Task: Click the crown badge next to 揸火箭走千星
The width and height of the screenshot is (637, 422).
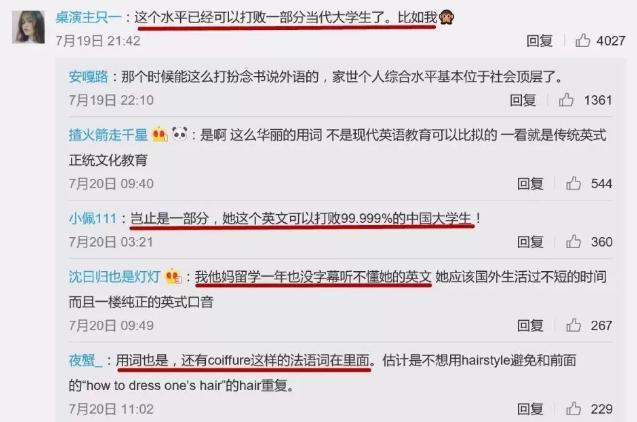Action: point(160,134)
